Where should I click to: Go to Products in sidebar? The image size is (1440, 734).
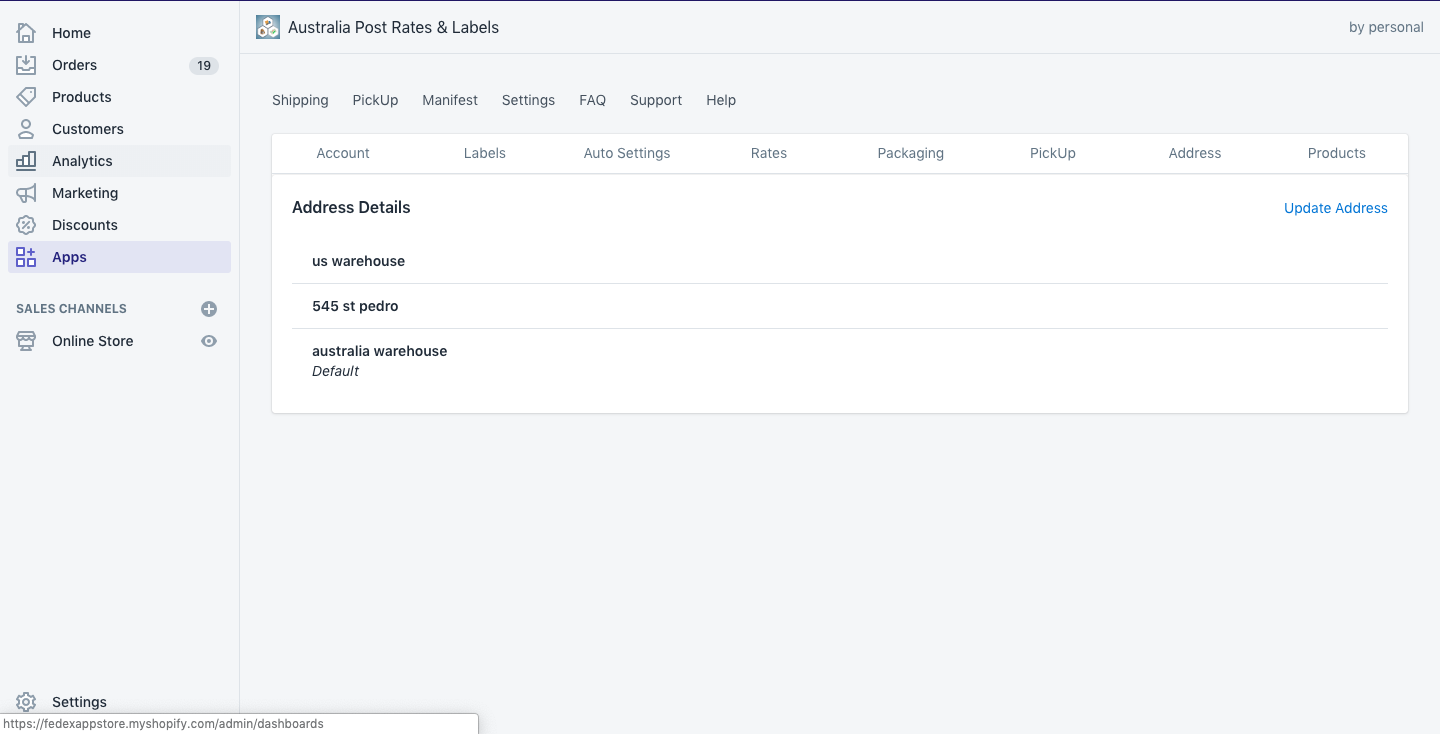tap(81, 97)
